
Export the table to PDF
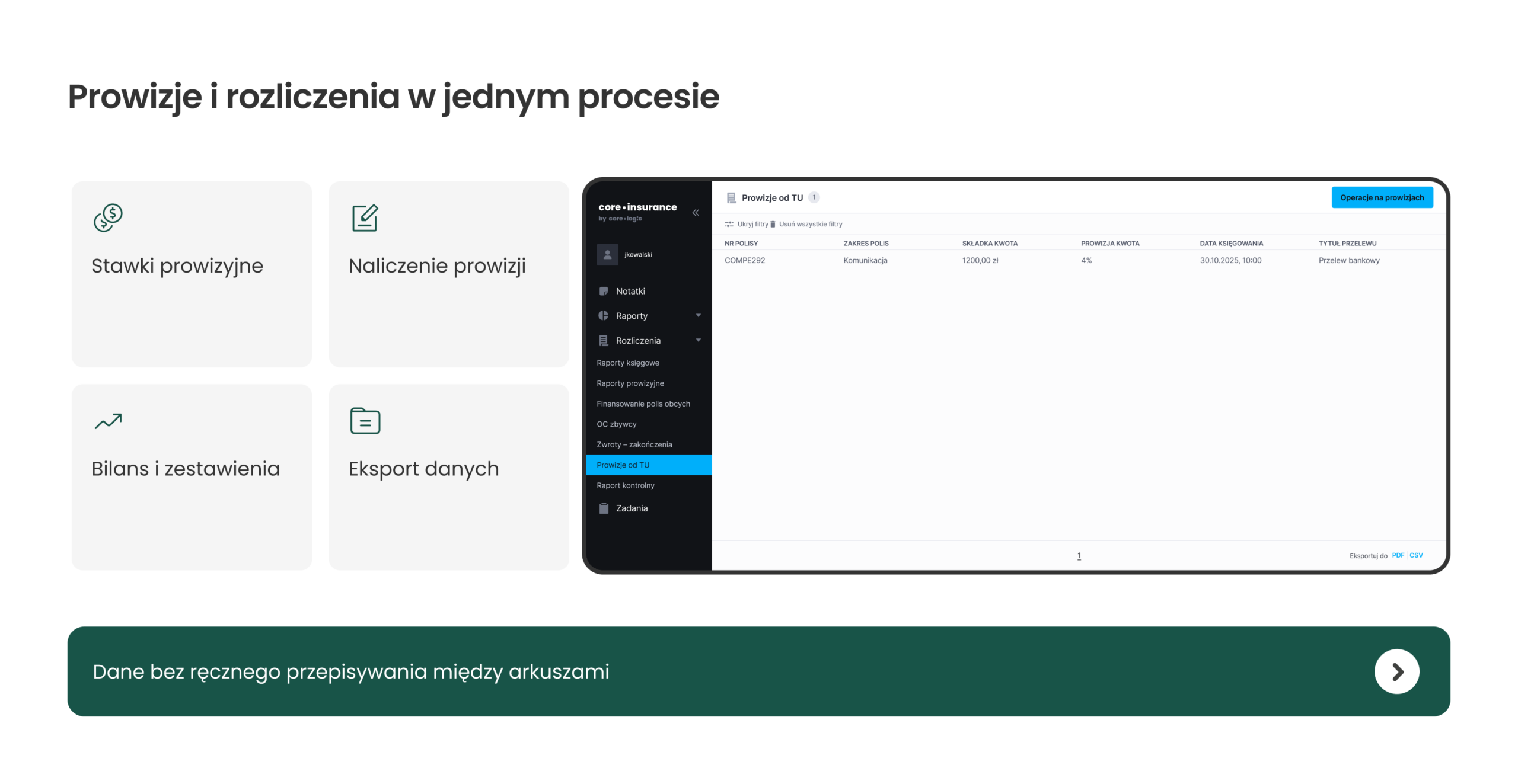click(1398, 555)
